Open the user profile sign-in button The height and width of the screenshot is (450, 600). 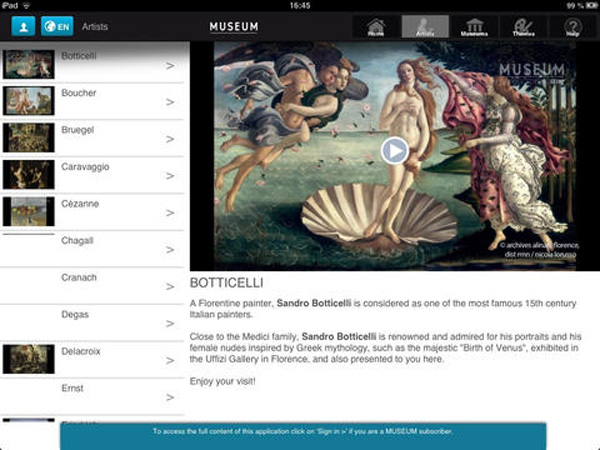pyautogui.click(x=23, y=26)
